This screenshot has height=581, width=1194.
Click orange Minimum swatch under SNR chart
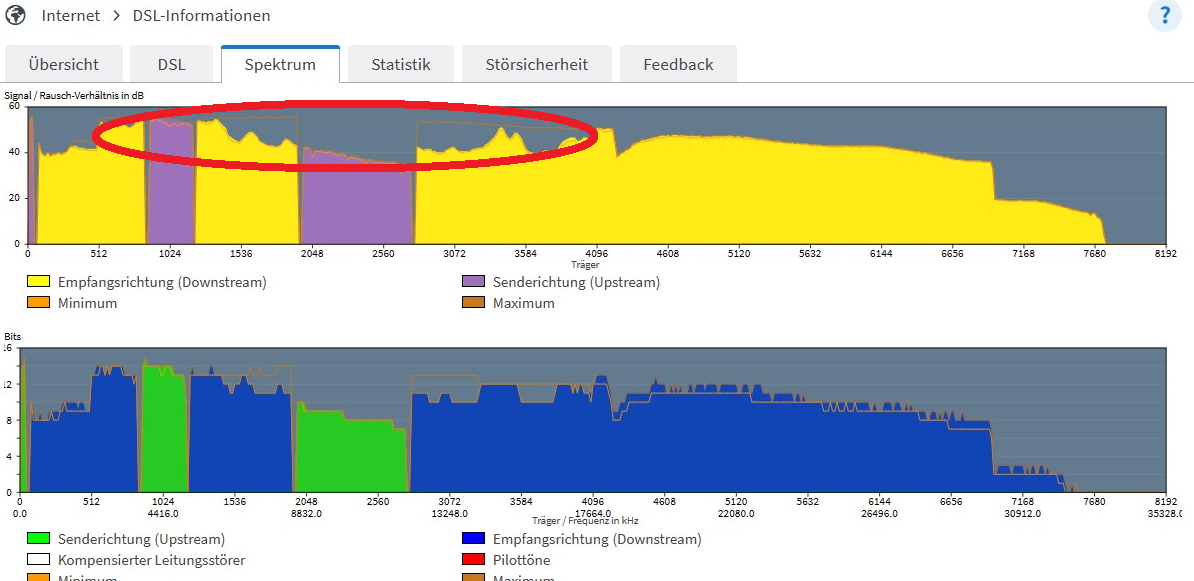coord(38,303)
